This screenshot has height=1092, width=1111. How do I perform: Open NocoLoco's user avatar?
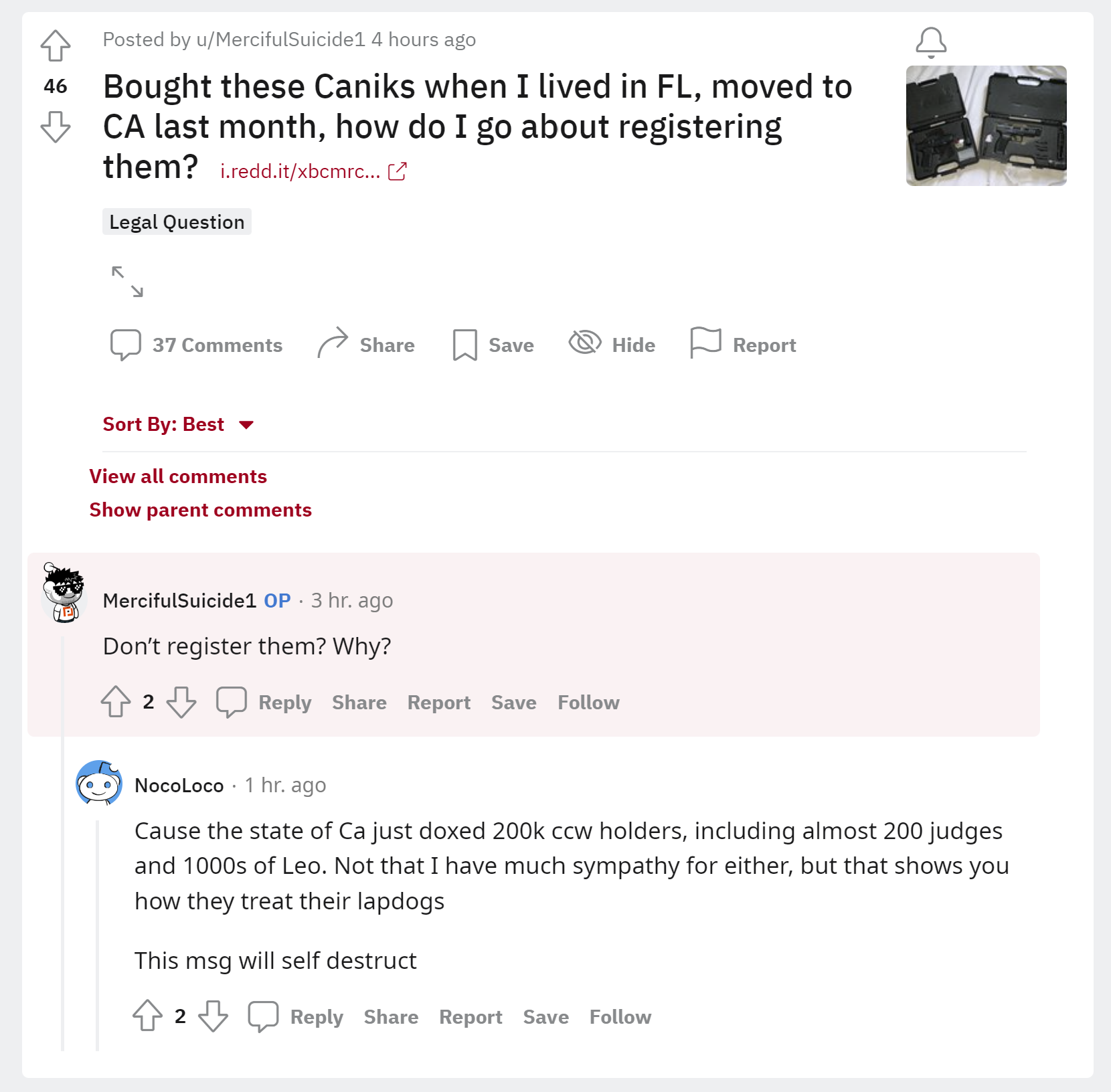pos(99,783)
